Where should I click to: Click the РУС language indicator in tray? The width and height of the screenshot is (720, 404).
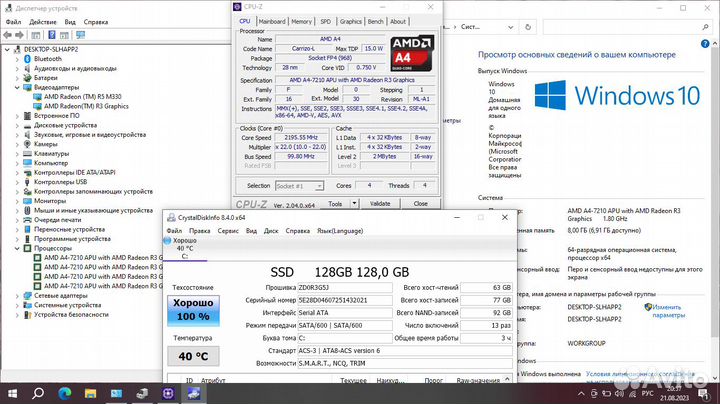pyautogui.click(x=647, y=394)
